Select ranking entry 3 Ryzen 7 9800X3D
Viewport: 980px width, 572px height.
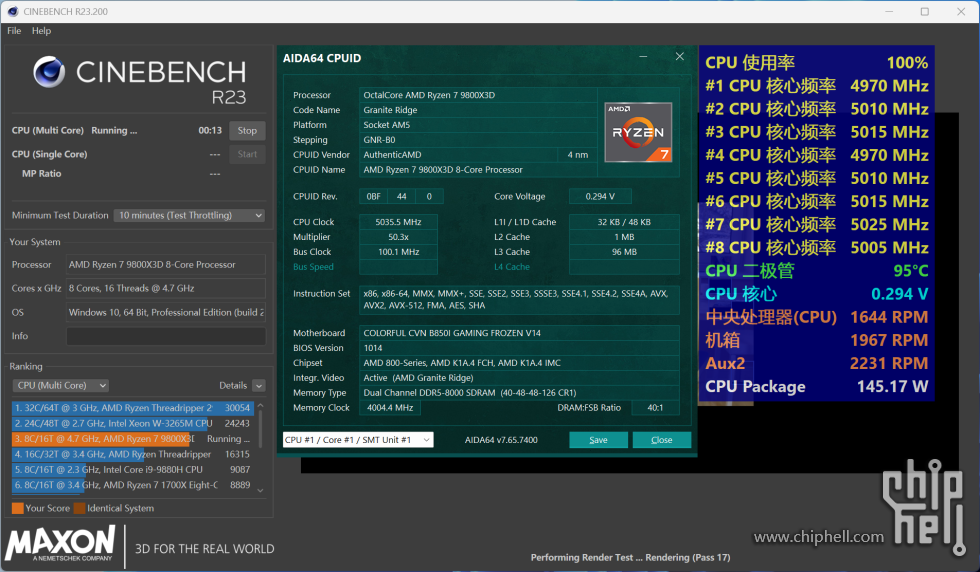132,439
